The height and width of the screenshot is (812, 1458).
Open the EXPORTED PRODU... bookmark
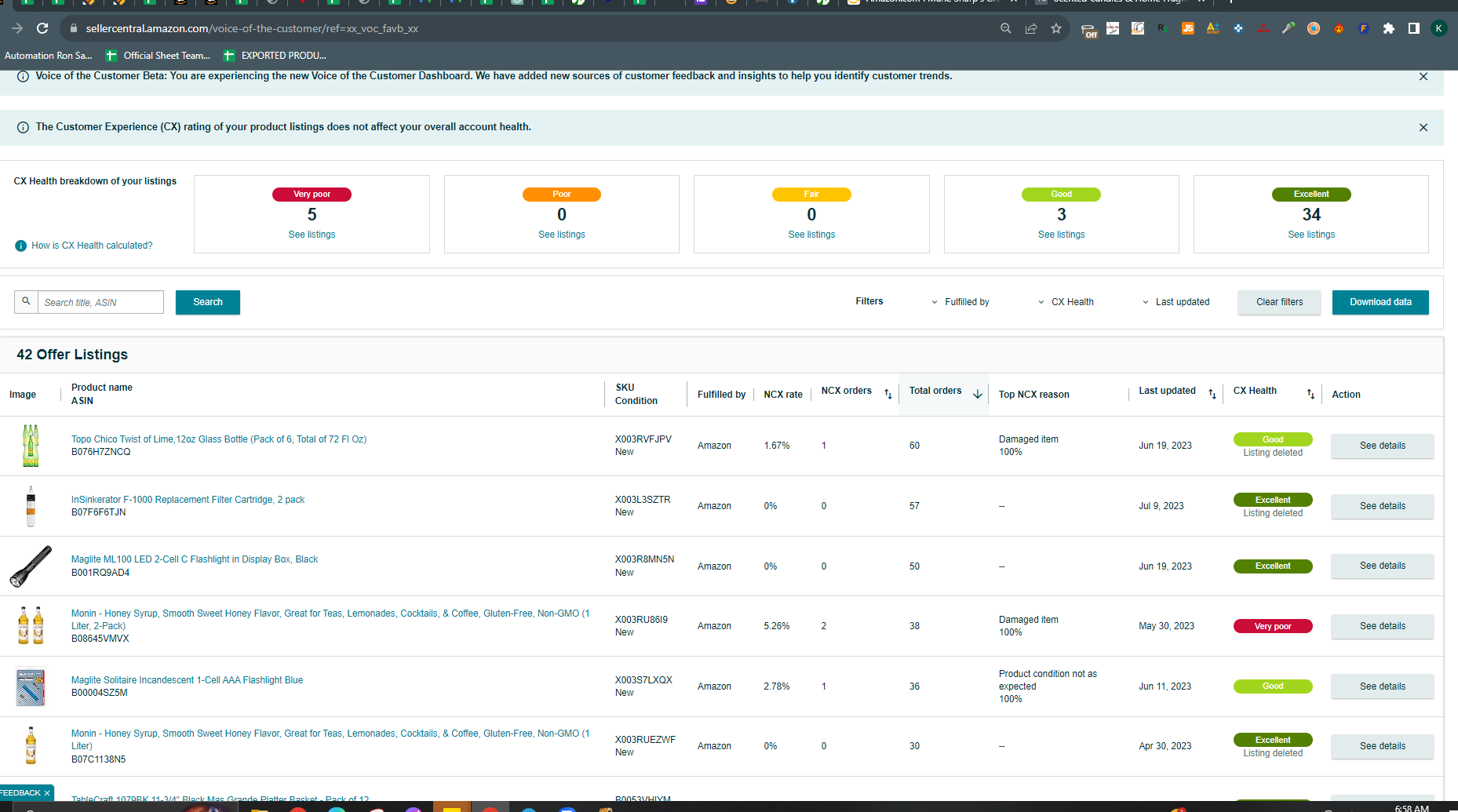click(275, 56)
